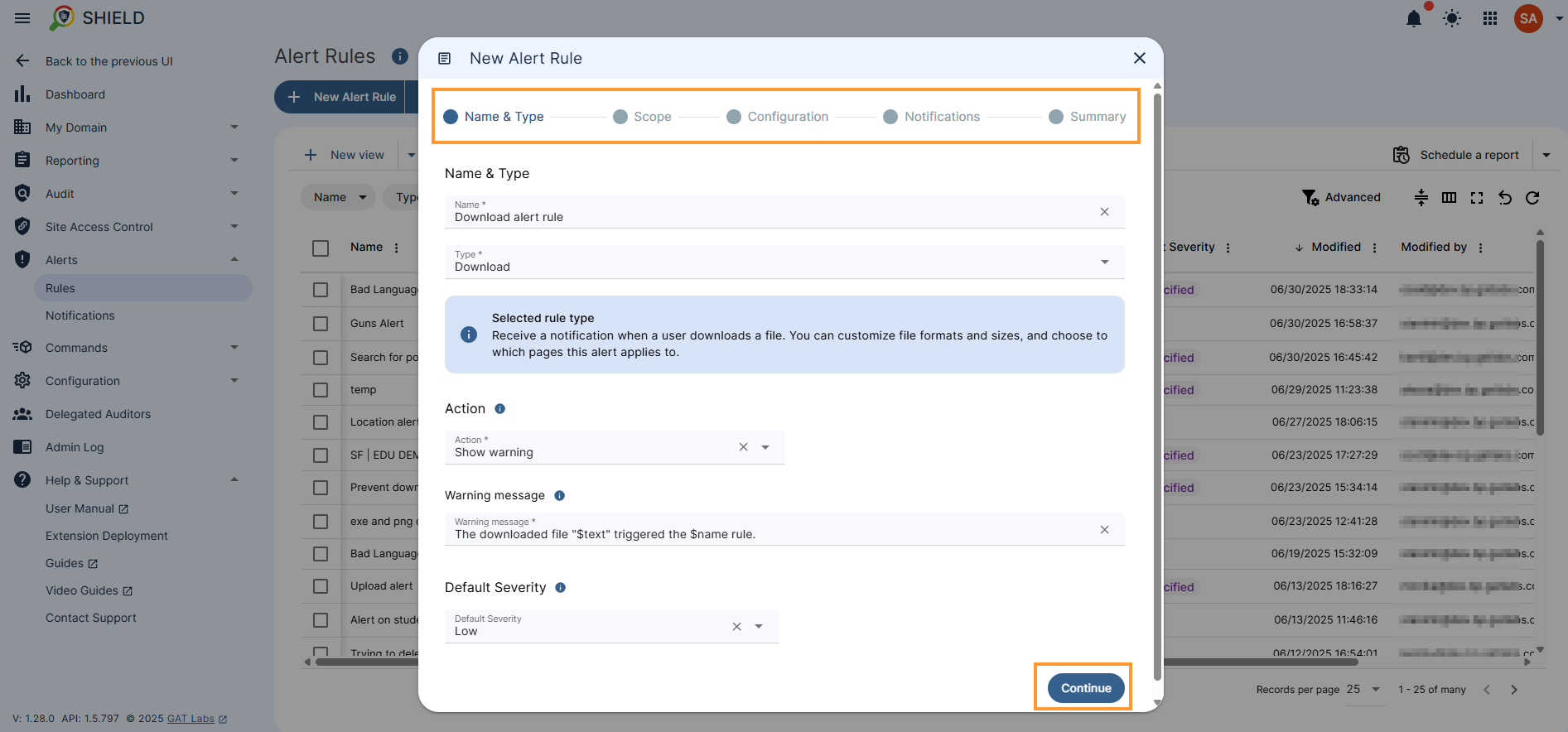
Task: Open the SA user avatar menu
Action: click(x=1528, y=18)
